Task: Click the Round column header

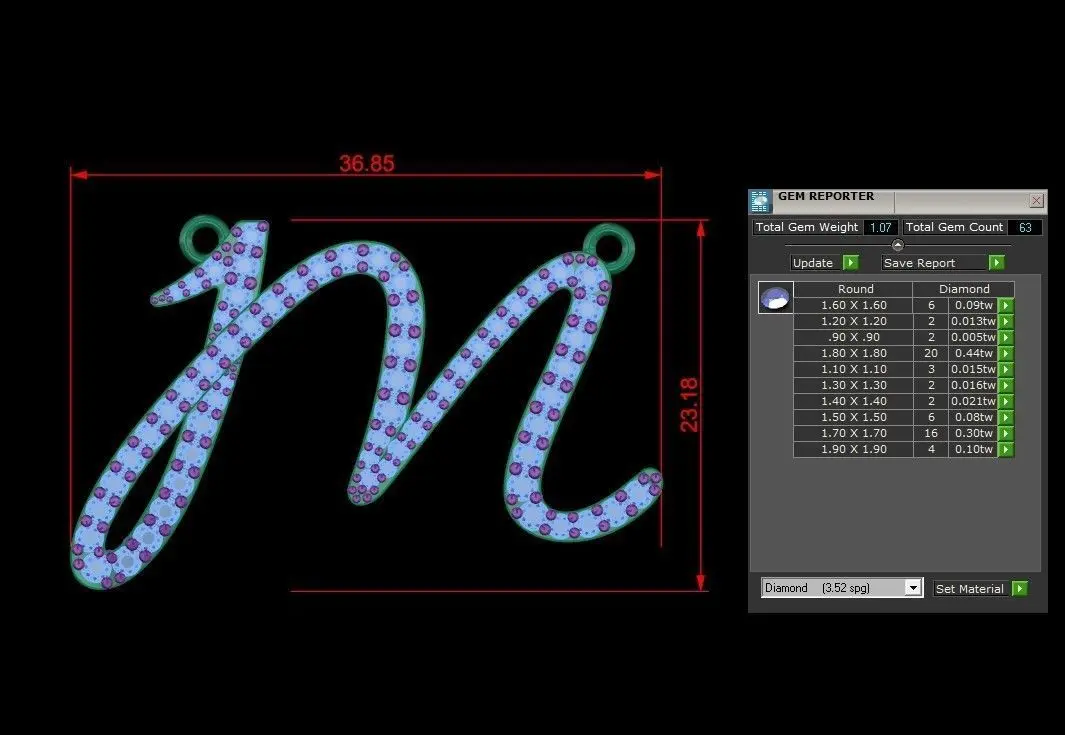Action: tap(854, 289)
